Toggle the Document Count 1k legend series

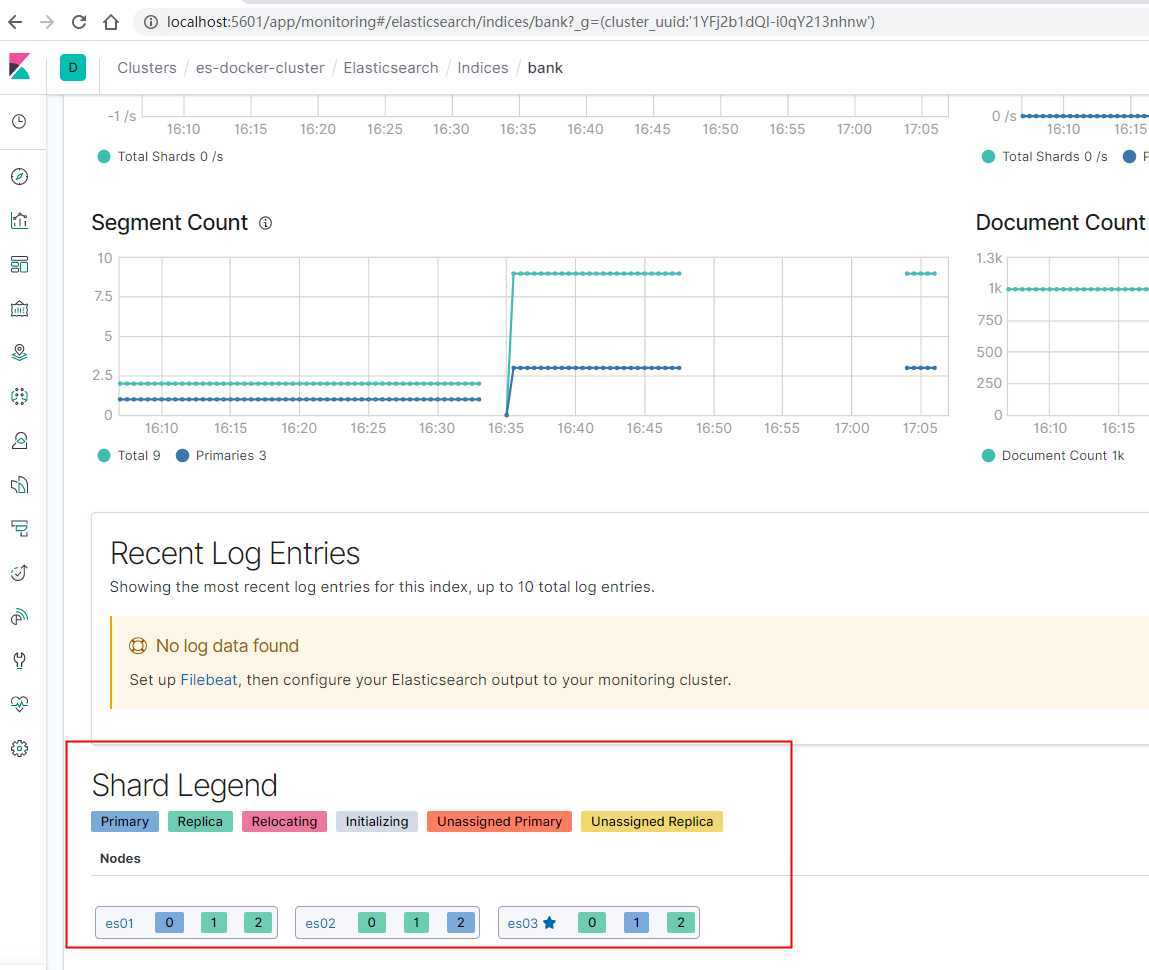click(x=1053, y=456)
